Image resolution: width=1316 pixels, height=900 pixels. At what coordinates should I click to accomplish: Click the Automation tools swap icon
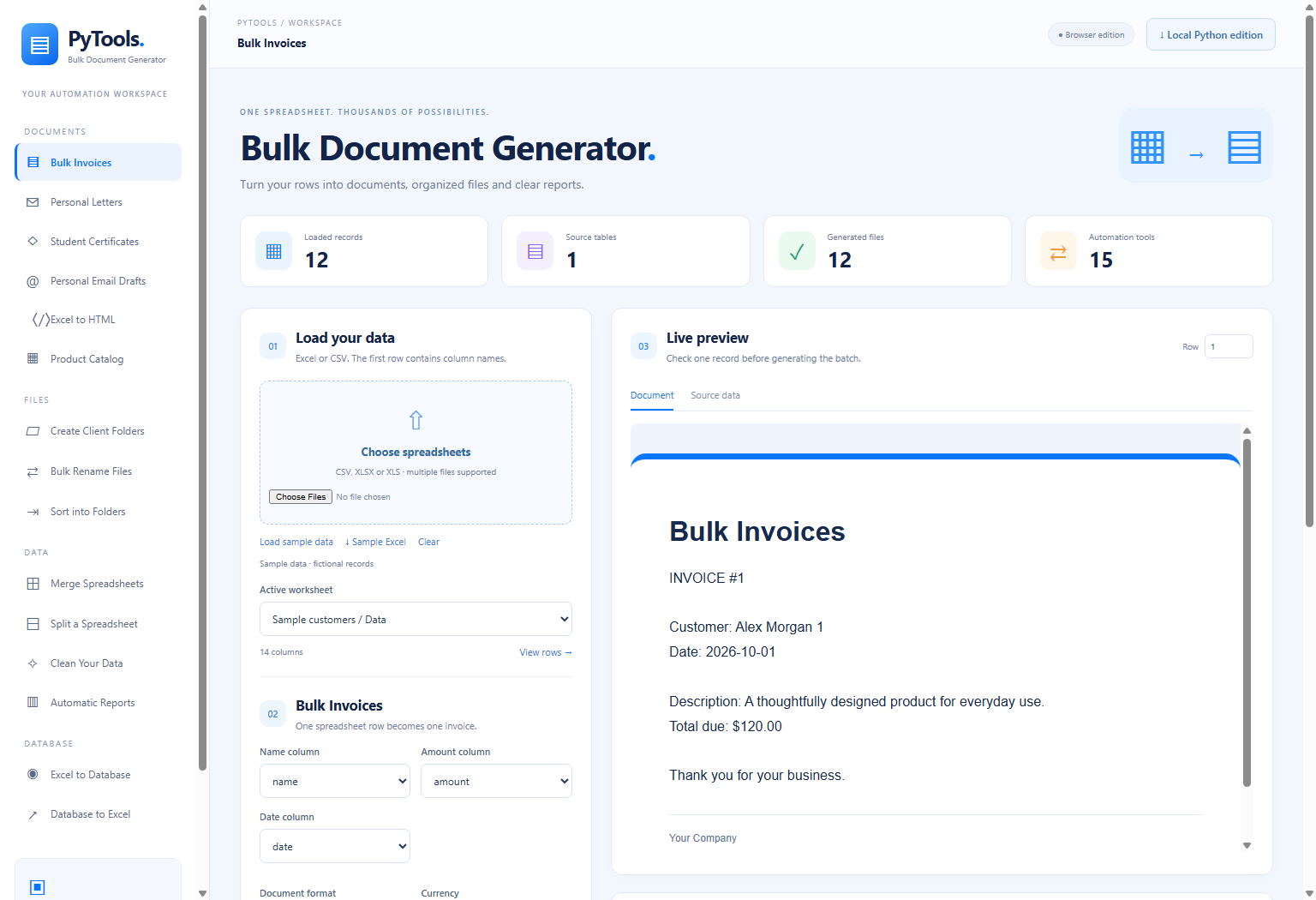pos(1058,251)
